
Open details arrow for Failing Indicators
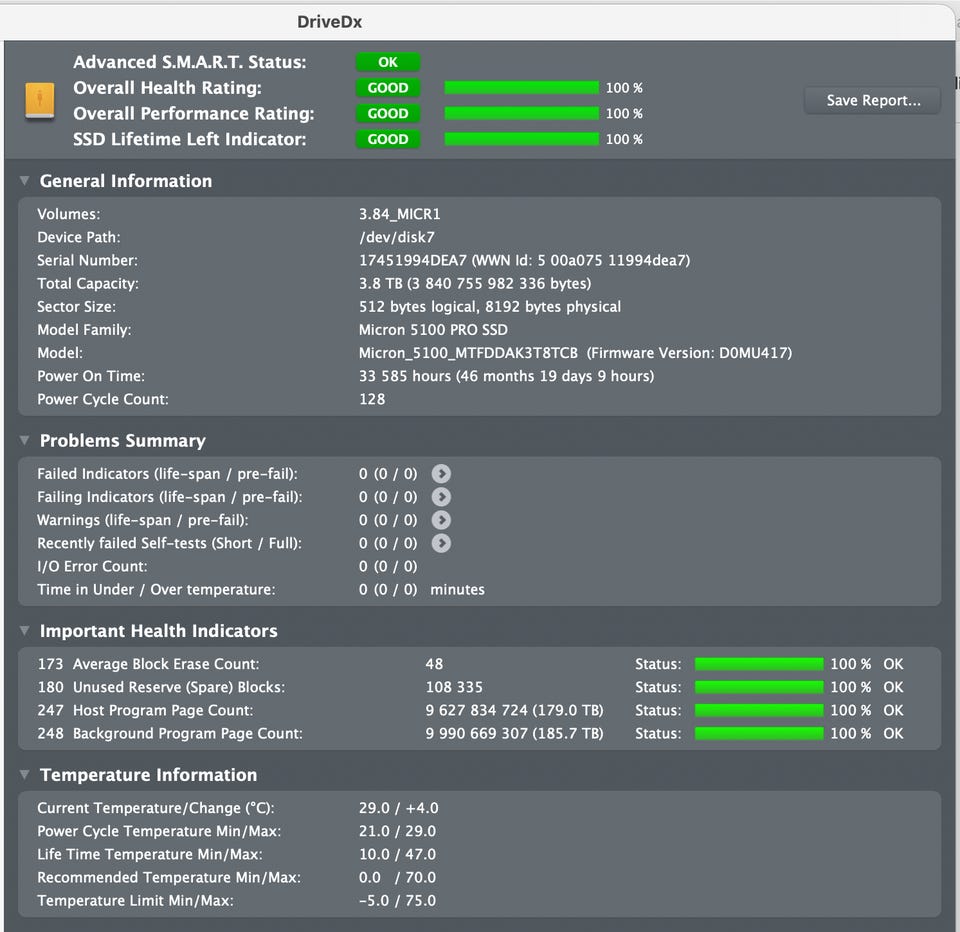441,497
